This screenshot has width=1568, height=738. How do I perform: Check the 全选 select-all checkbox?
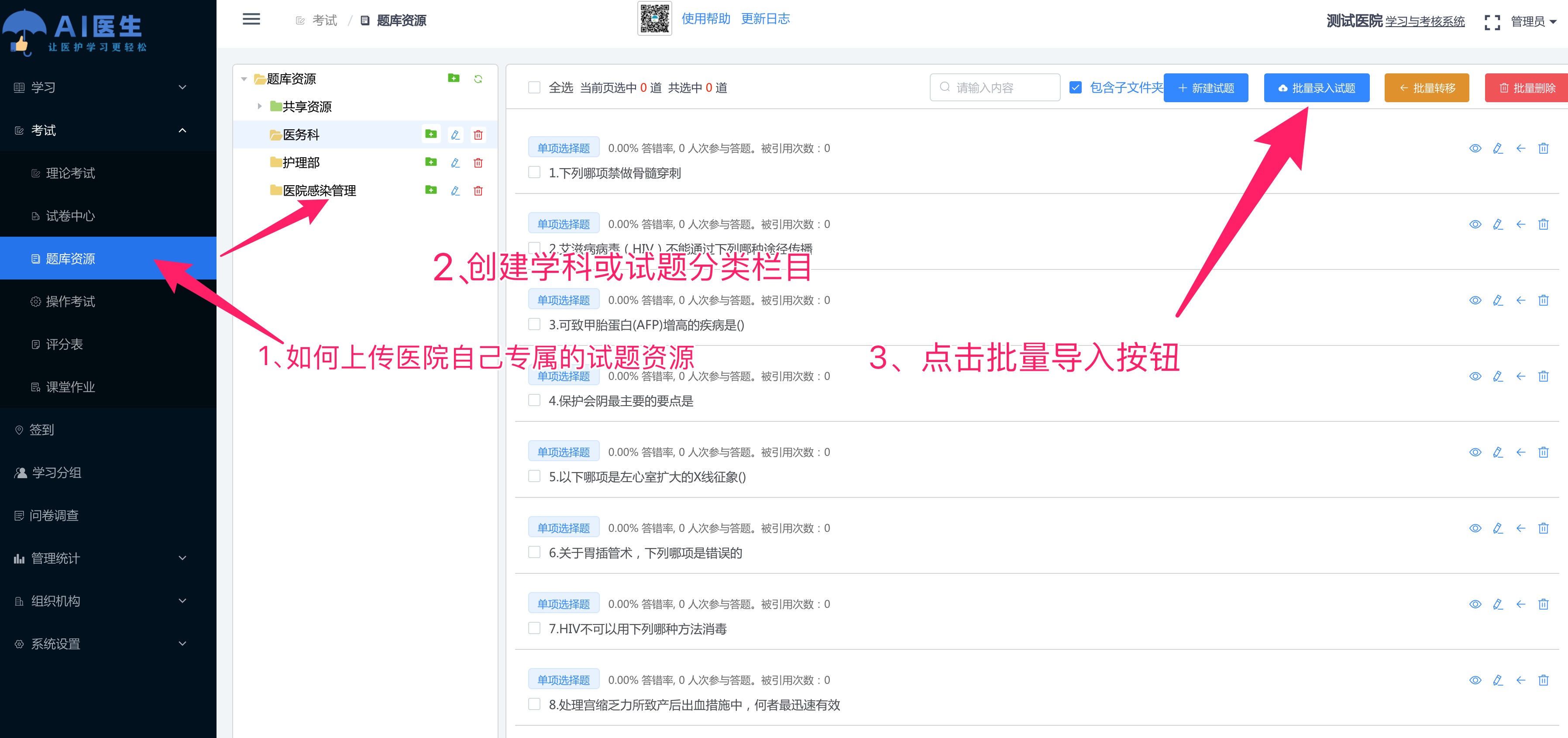(x=534, y=87)
